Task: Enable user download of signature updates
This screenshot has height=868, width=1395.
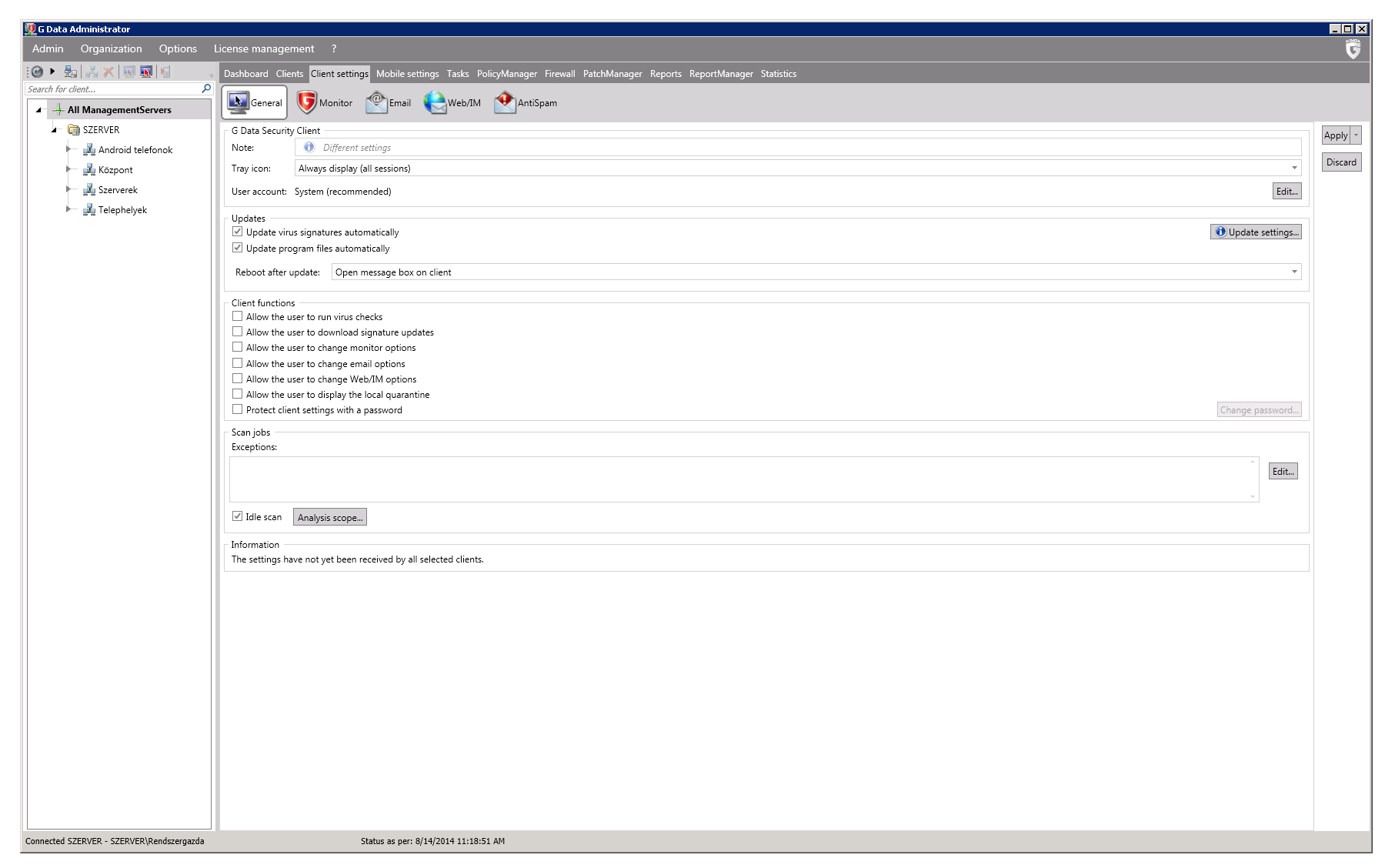Action: pyautogui.click(x=237, y=332)
